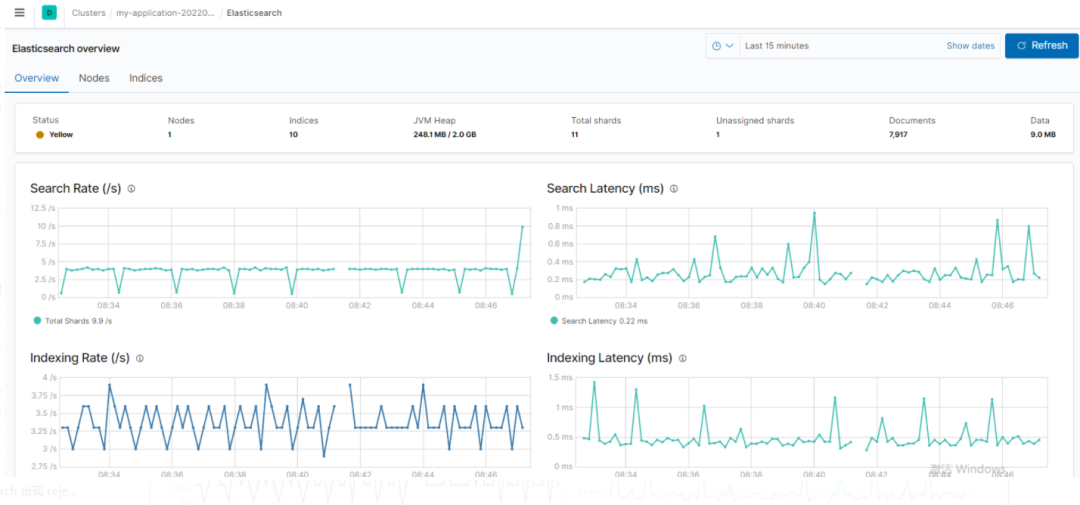Viewport: 1080px width, 505px height.
Task: Select the Overview tab
Action: click(x=36, y=78)
